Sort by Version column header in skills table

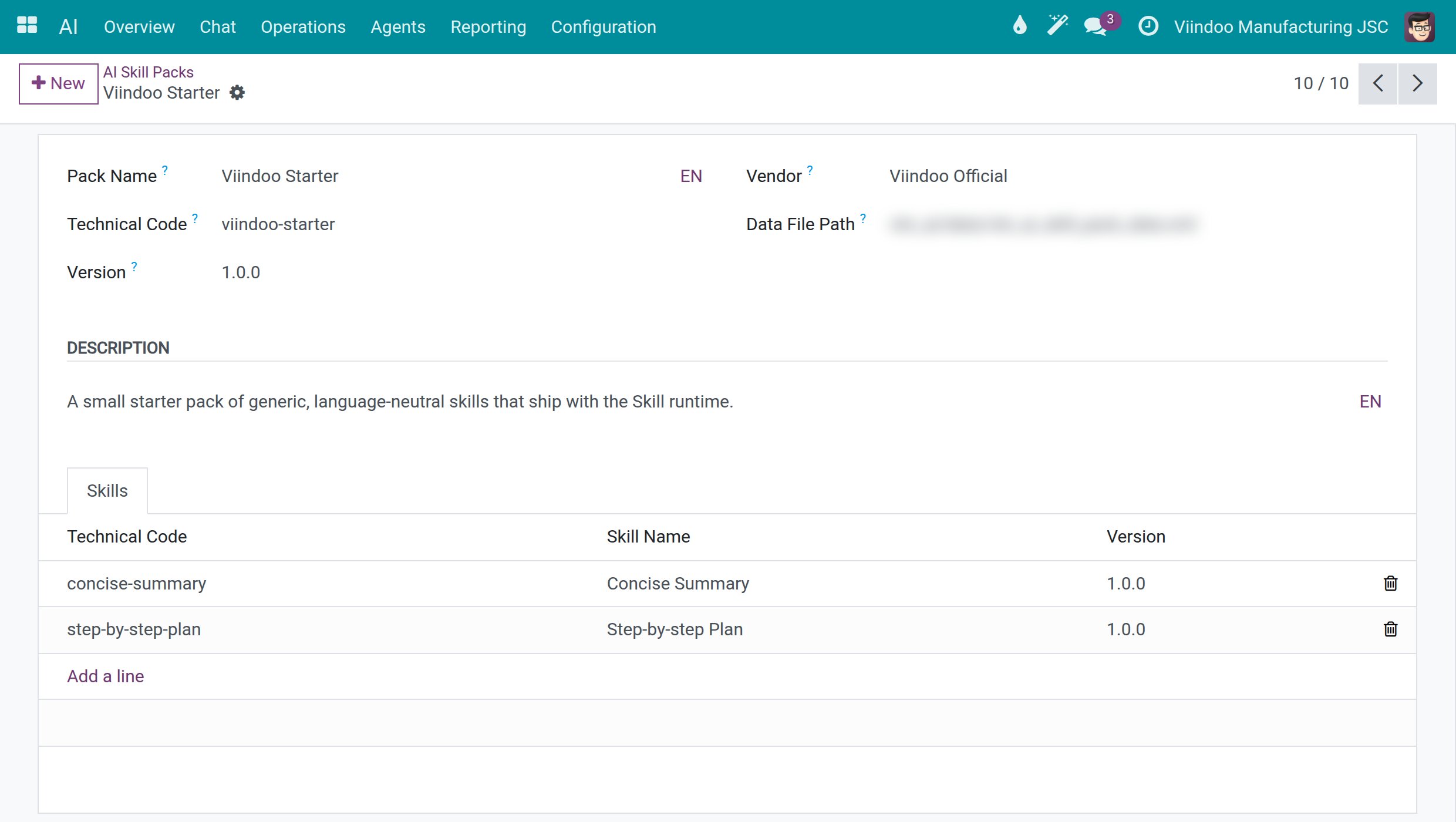pos(1136,537)
